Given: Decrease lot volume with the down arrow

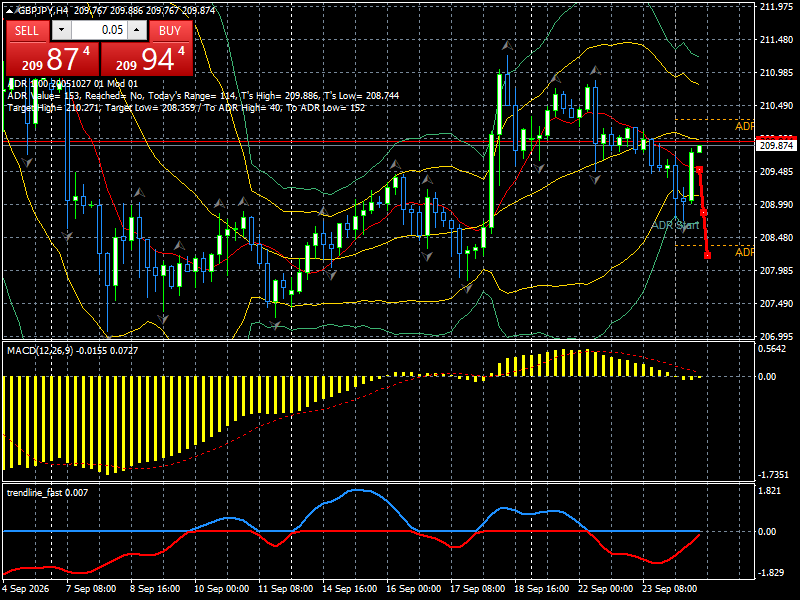Looking at the screenshot, I should (62, 30).
